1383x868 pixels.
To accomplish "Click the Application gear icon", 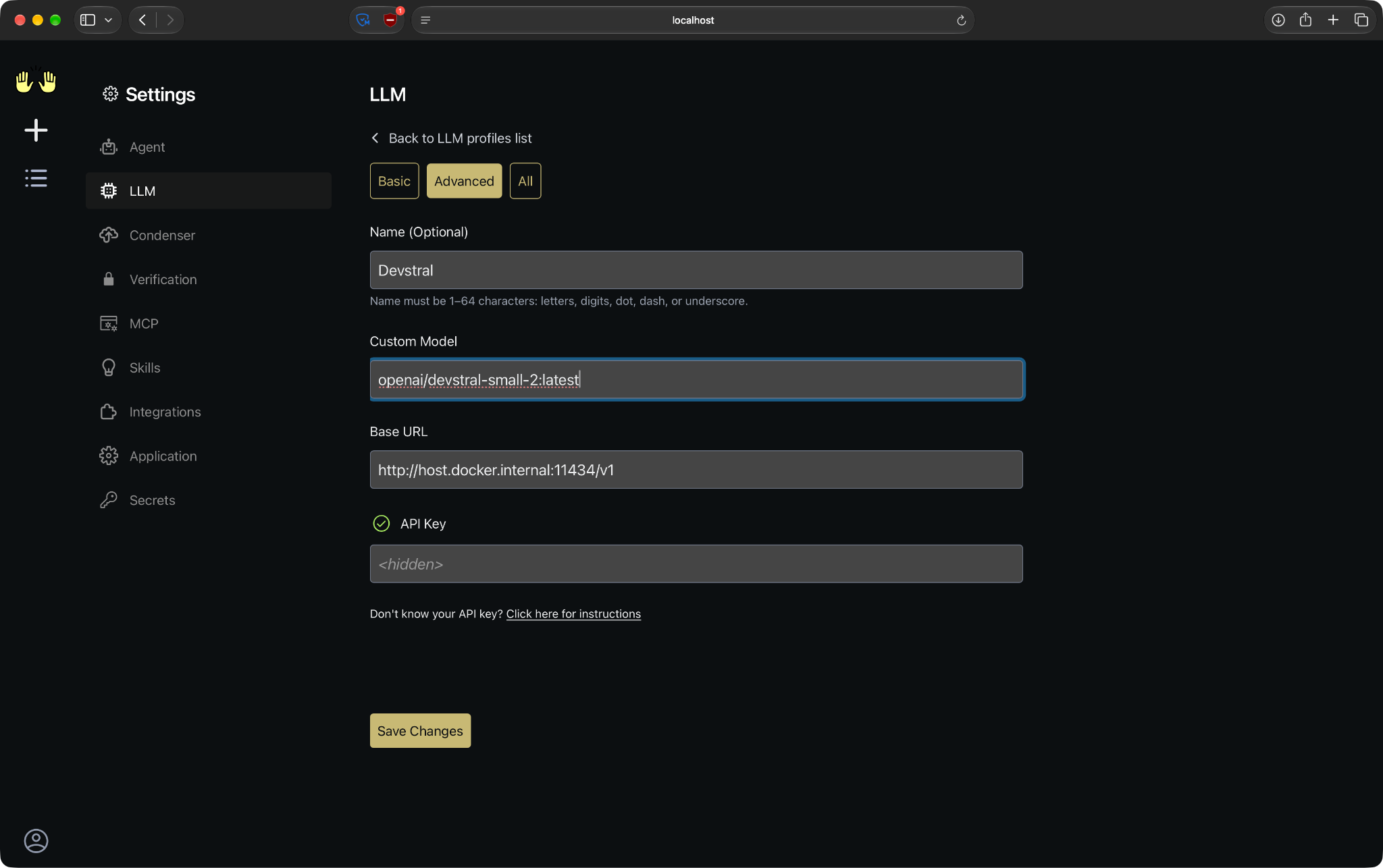I will [x=109, y=456].
